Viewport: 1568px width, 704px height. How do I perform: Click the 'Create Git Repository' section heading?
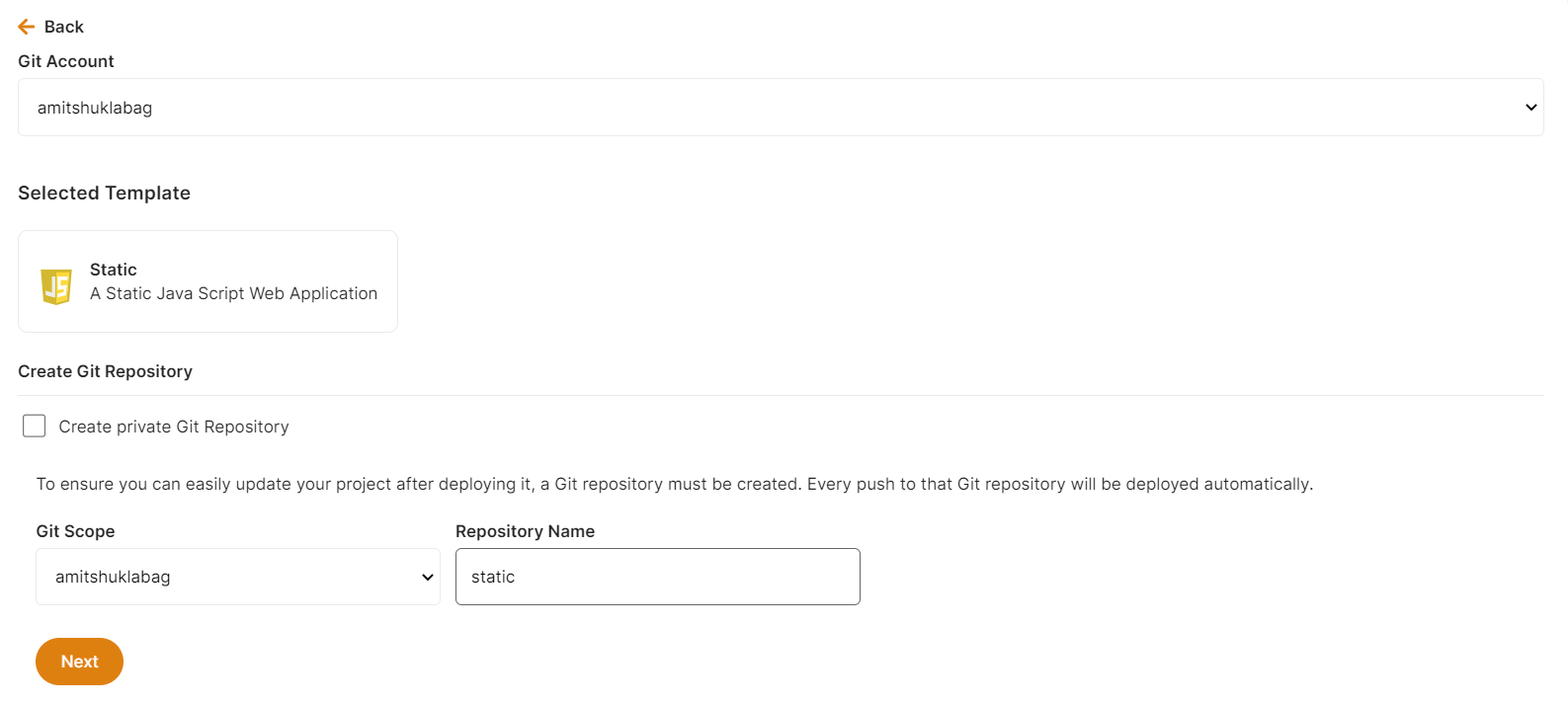(x=105, y=371)
